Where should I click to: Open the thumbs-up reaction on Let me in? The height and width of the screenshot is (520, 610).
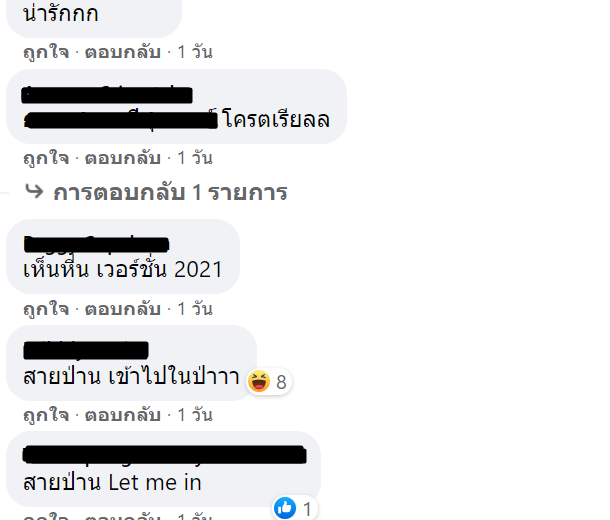[295, 508]
